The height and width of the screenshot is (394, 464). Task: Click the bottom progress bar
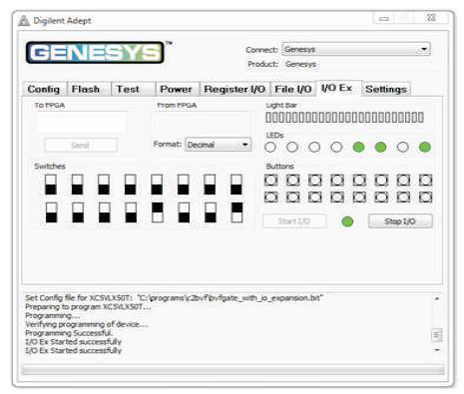[233, 370]
